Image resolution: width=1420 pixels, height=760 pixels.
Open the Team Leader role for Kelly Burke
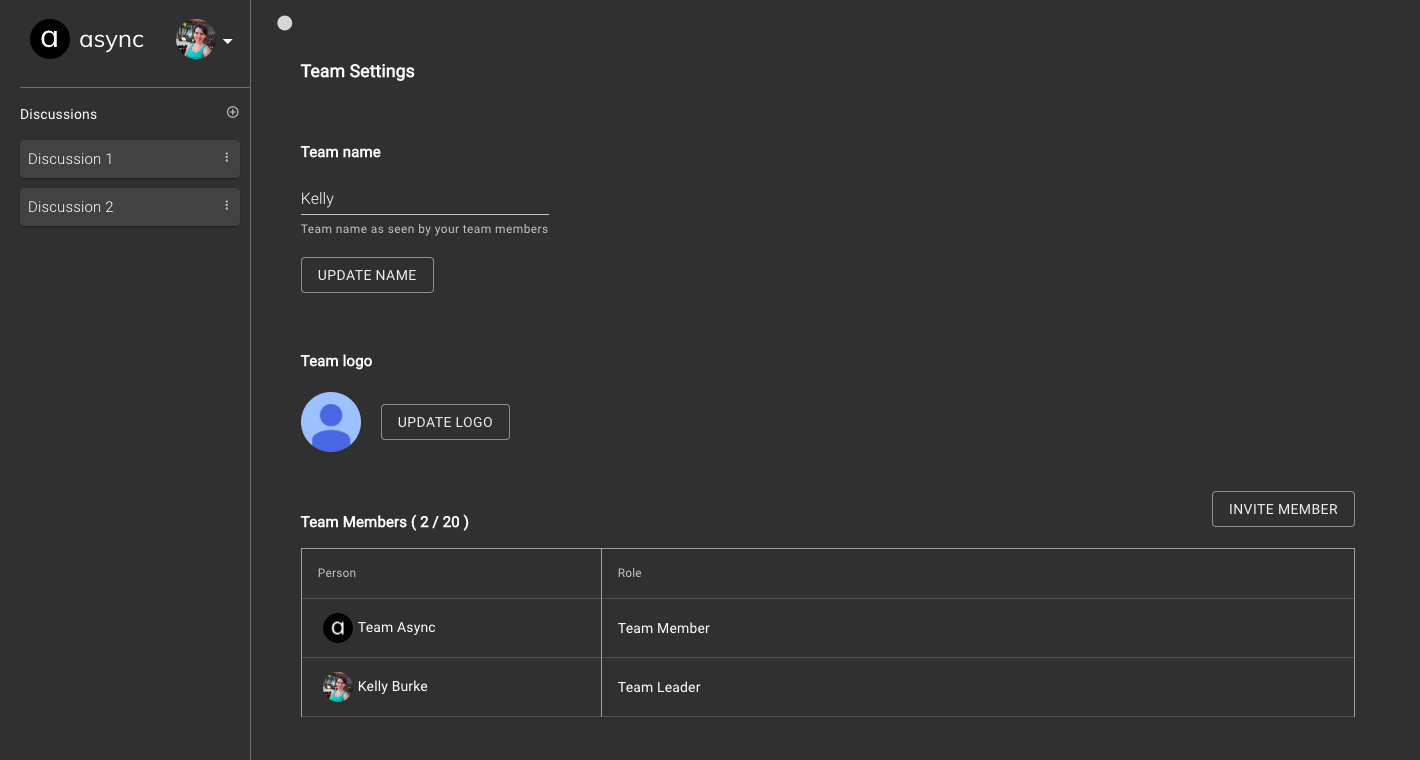(659, 687)
